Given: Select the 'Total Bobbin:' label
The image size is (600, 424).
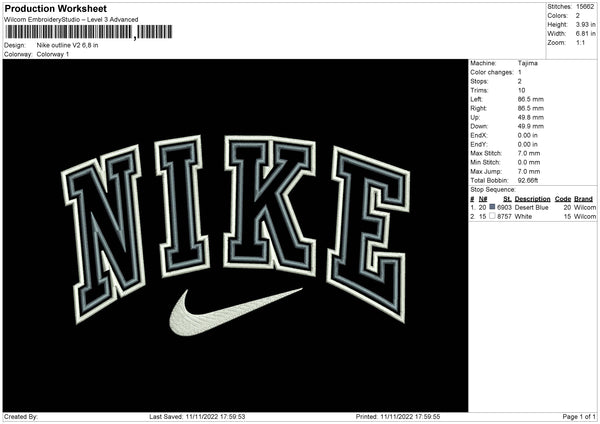Looking at the screenshot, I should coord(489,180).
